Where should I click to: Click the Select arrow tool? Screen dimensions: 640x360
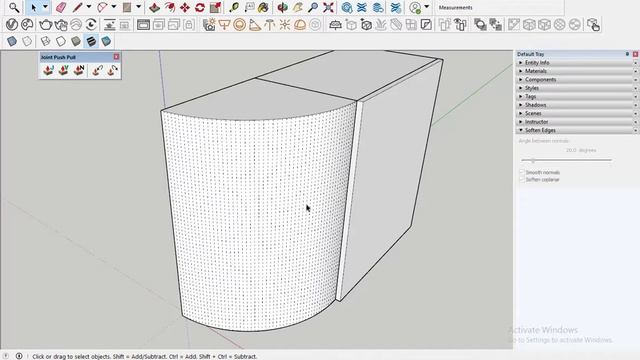coord(34,7)
